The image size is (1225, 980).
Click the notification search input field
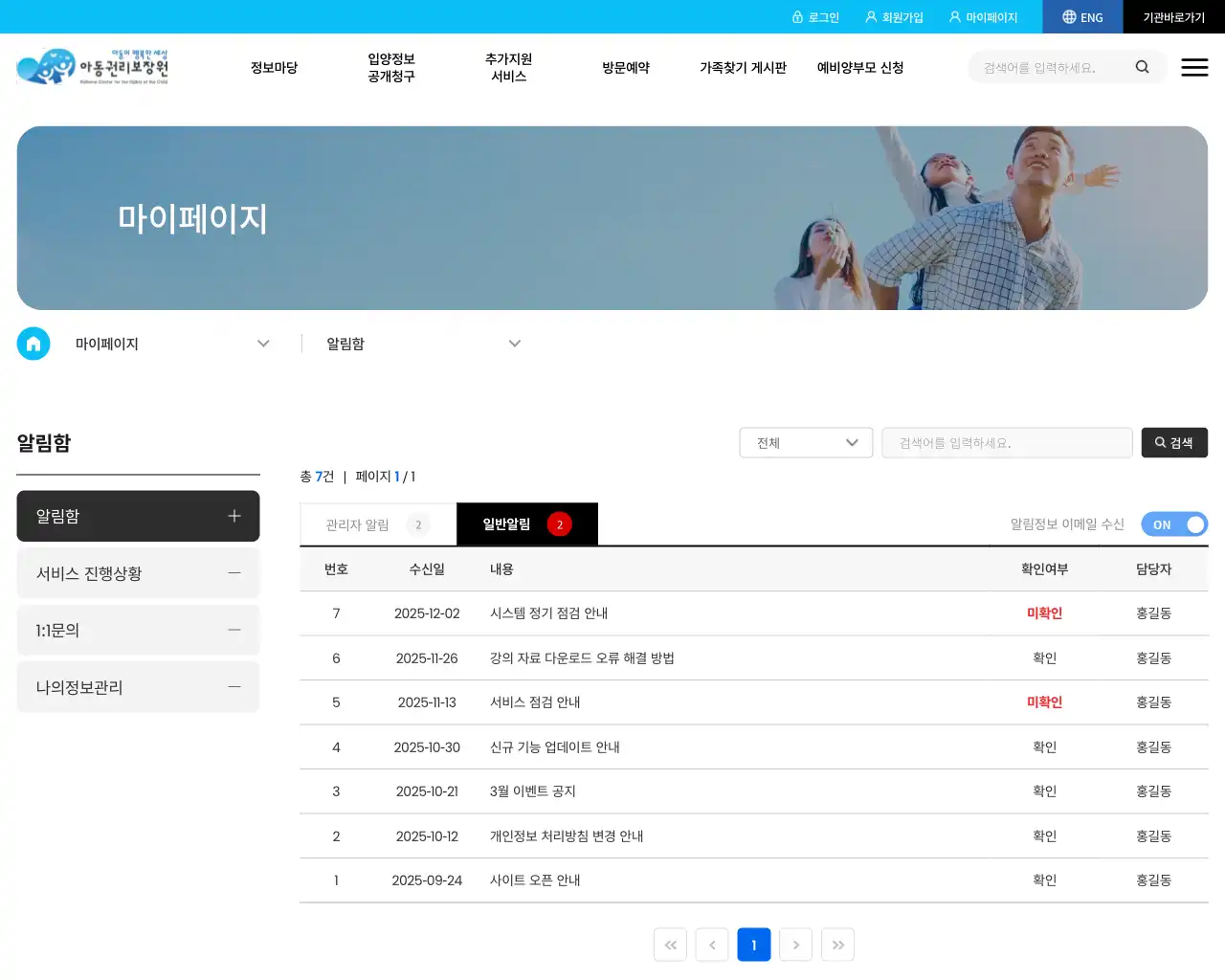pyautogui.click(x=1007, y=442)
